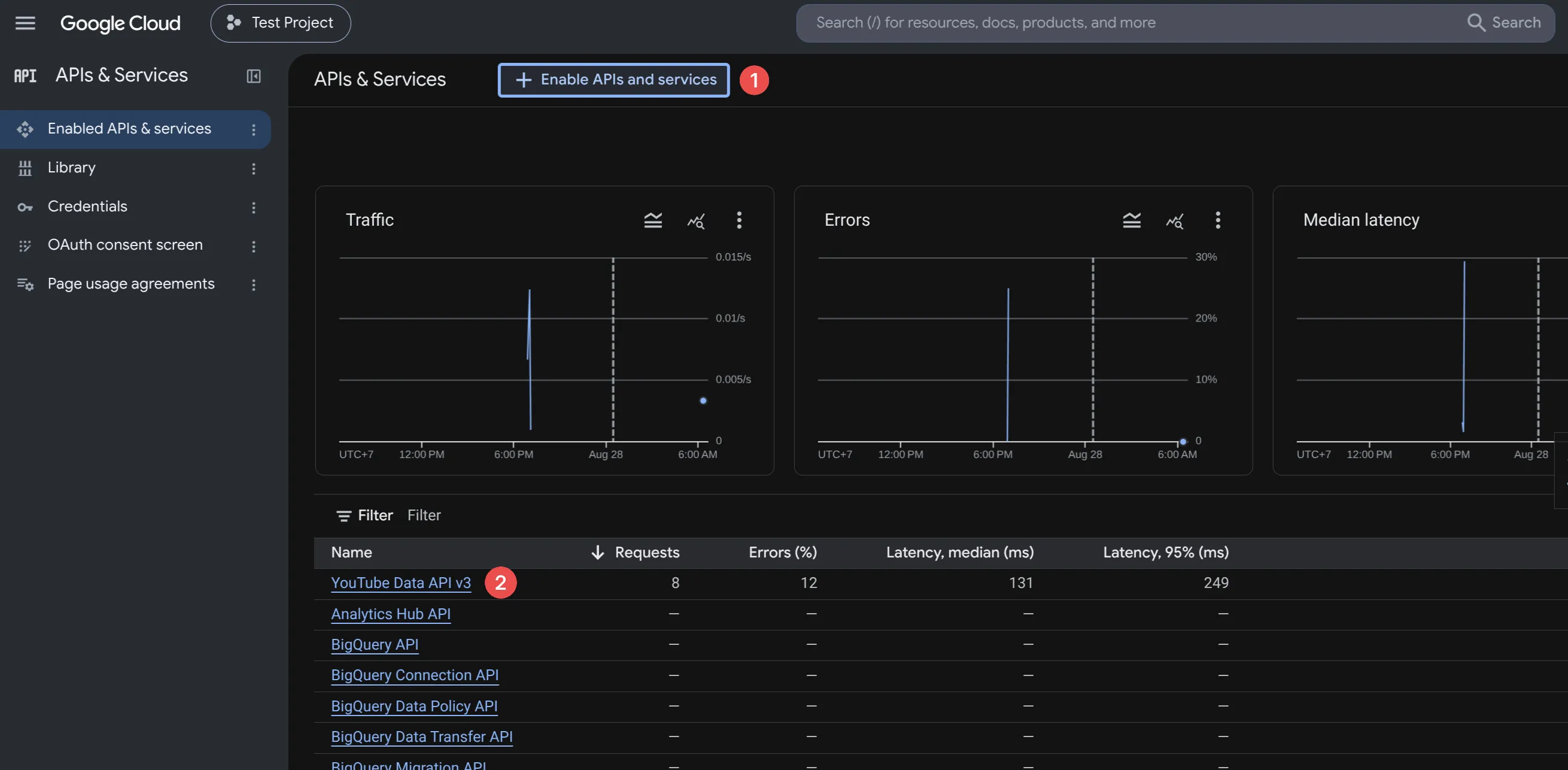Click the OAuth consent screen icon
Viewport: 1568px width, 770px height.
[25, 245]
